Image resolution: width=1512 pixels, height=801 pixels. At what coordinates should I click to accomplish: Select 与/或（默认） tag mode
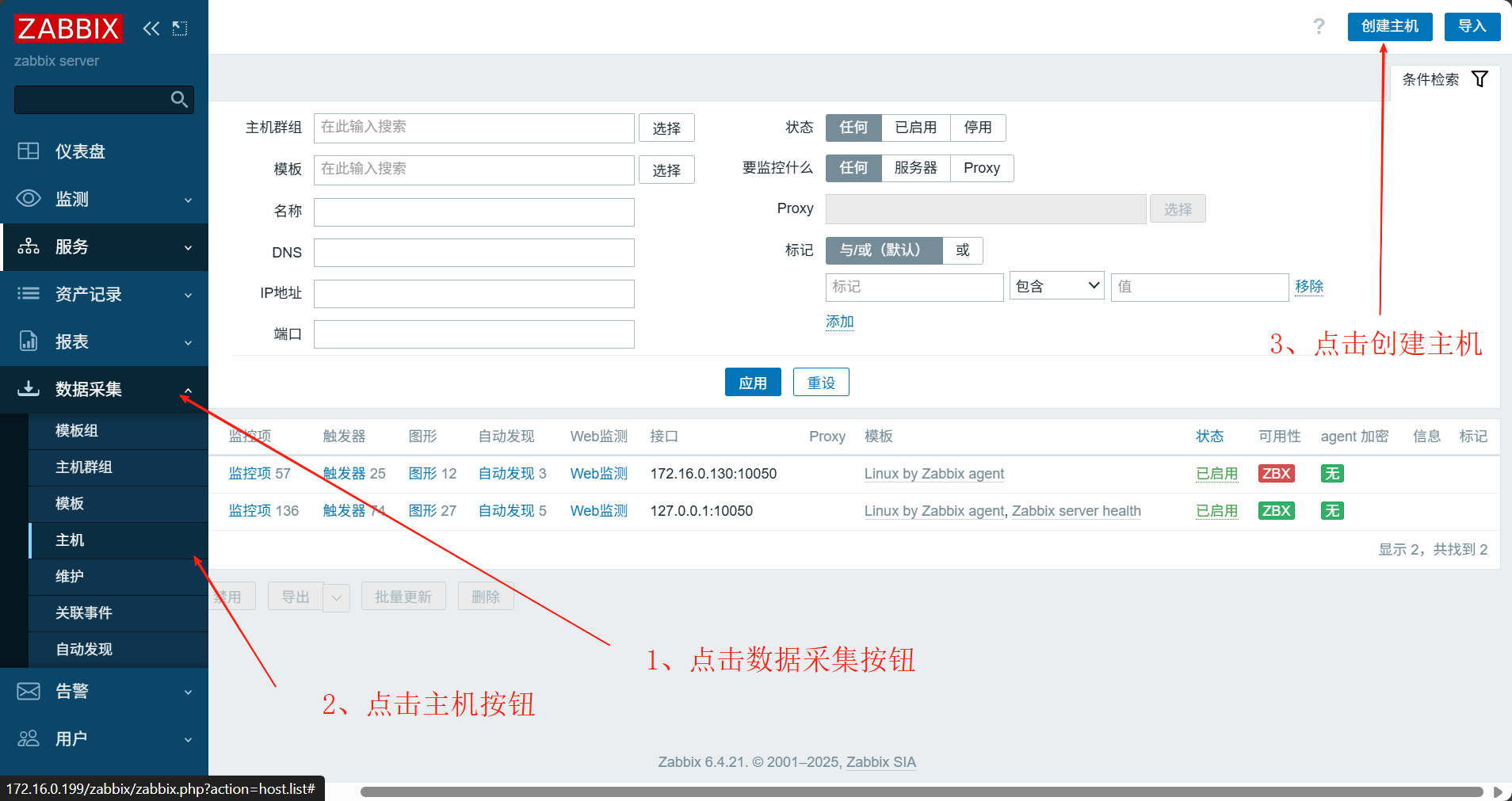click(x=884, y=250)
